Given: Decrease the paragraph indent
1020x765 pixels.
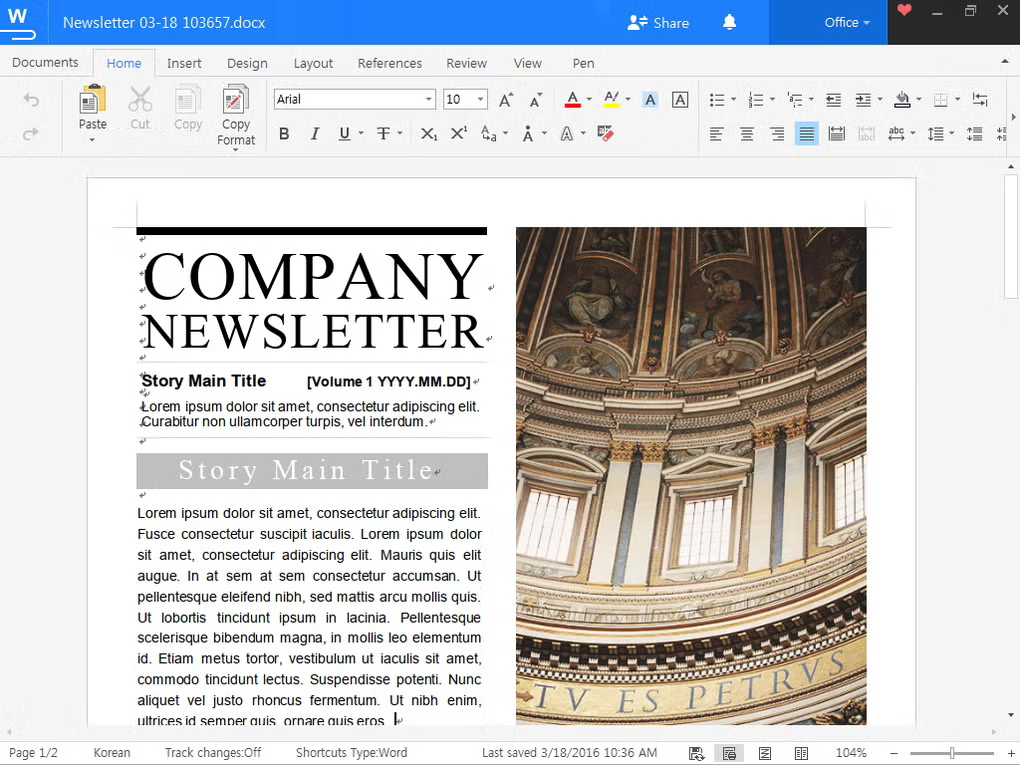Looking at the screenshot, I should 833,100.
